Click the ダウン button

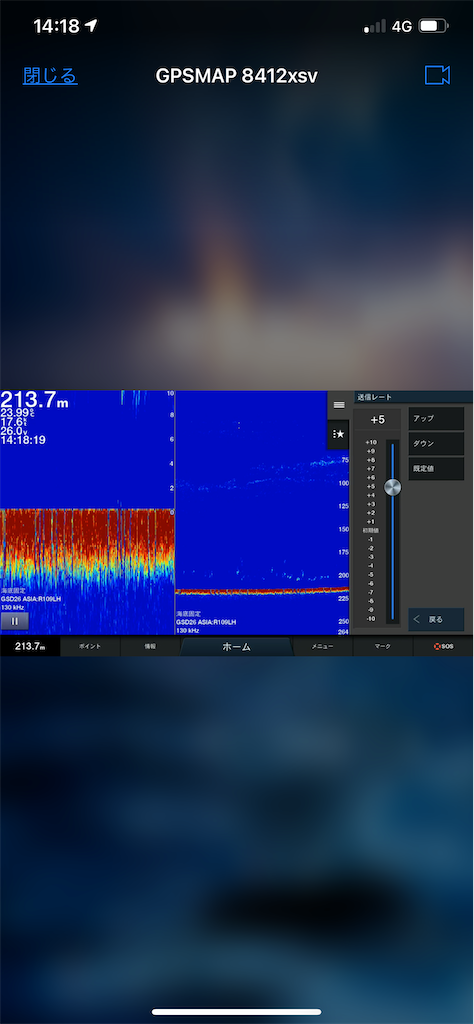tap(436, 443)
